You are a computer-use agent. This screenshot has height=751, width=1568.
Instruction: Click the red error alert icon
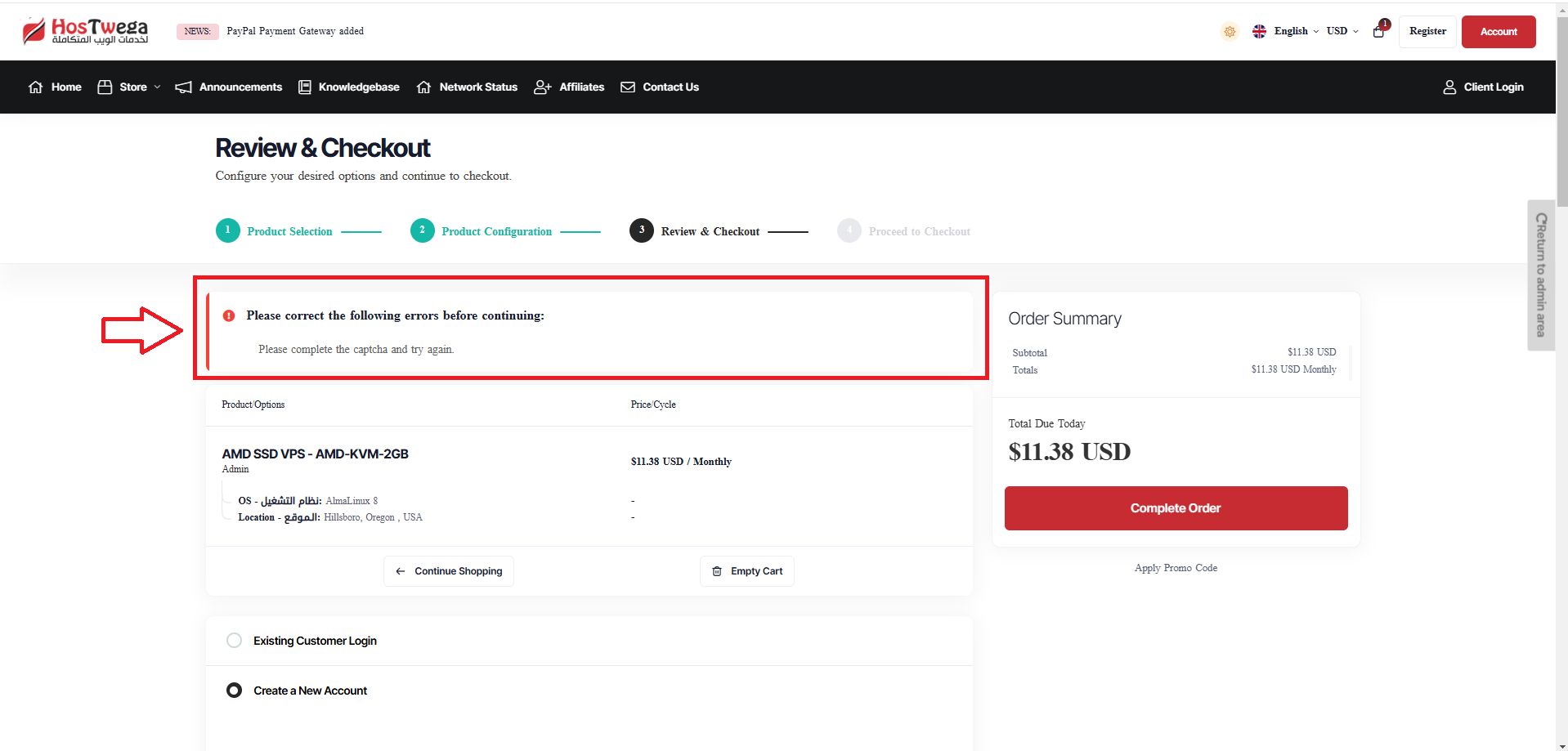tap(229, 315)
